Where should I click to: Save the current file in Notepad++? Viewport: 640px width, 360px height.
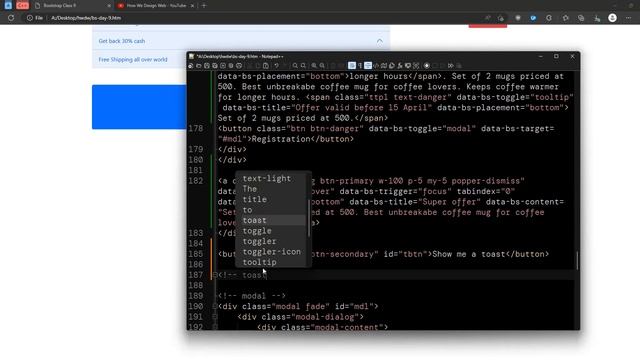(207, 66)
